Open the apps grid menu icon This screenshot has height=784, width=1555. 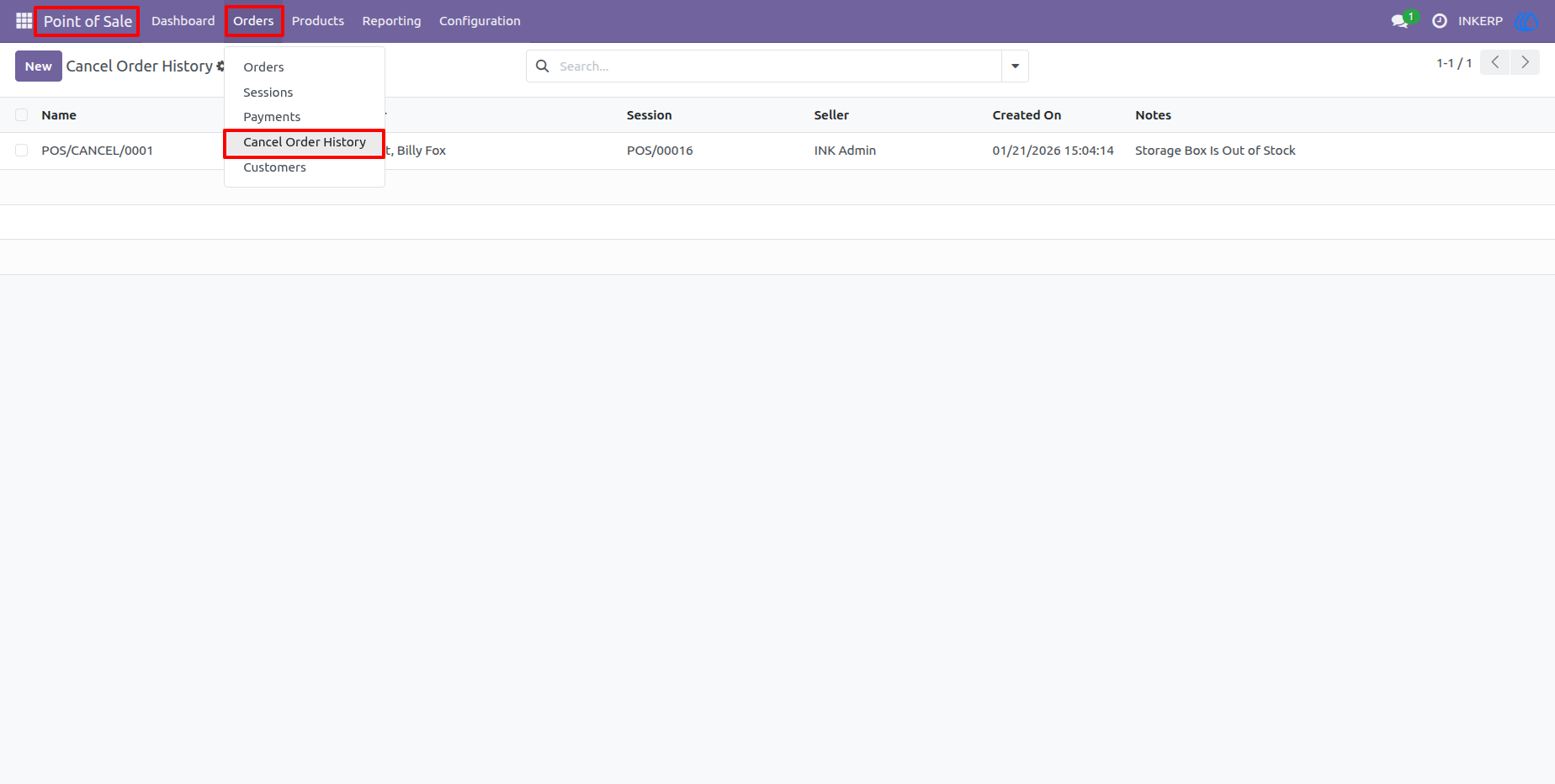pos(24,21)
